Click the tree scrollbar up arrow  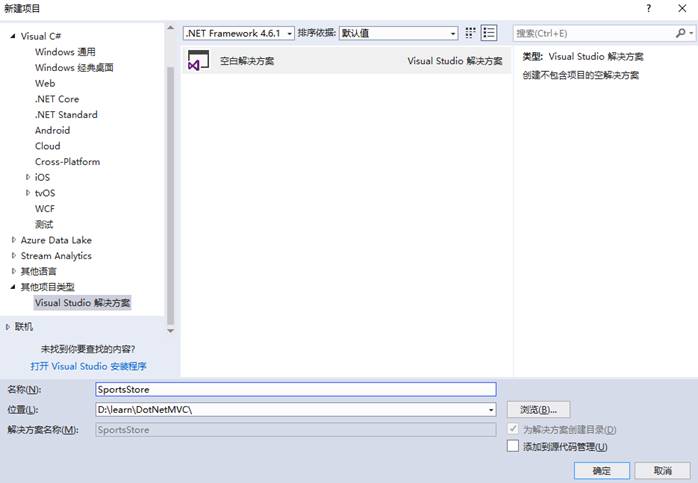170,28
